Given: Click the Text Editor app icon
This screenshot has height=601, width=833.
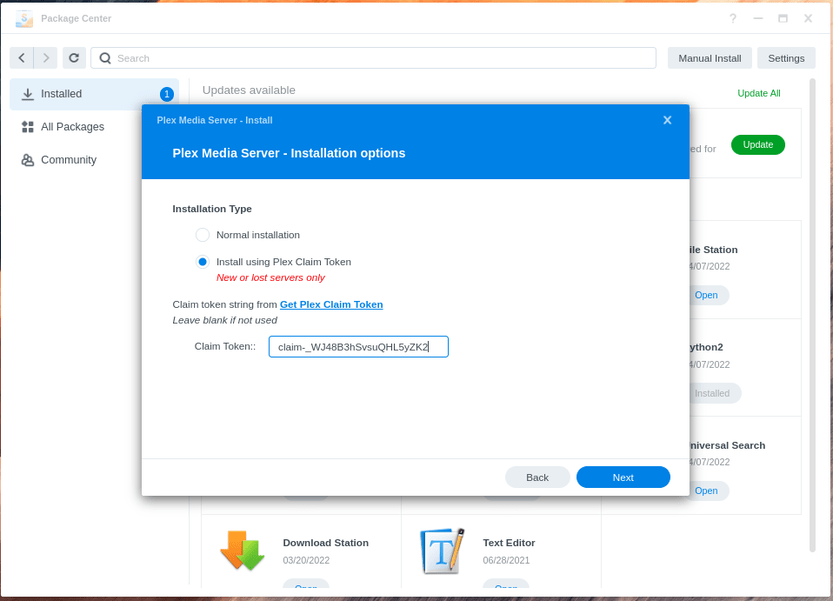Looking at the screenshot, I should [x=443, y=551].
